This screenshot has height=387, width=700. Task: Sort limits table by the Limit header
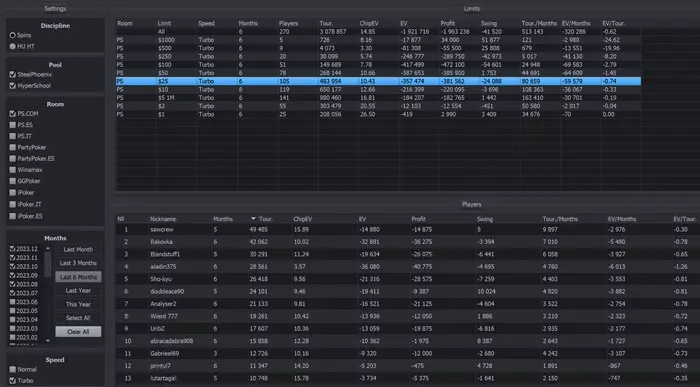click(164, 23)
